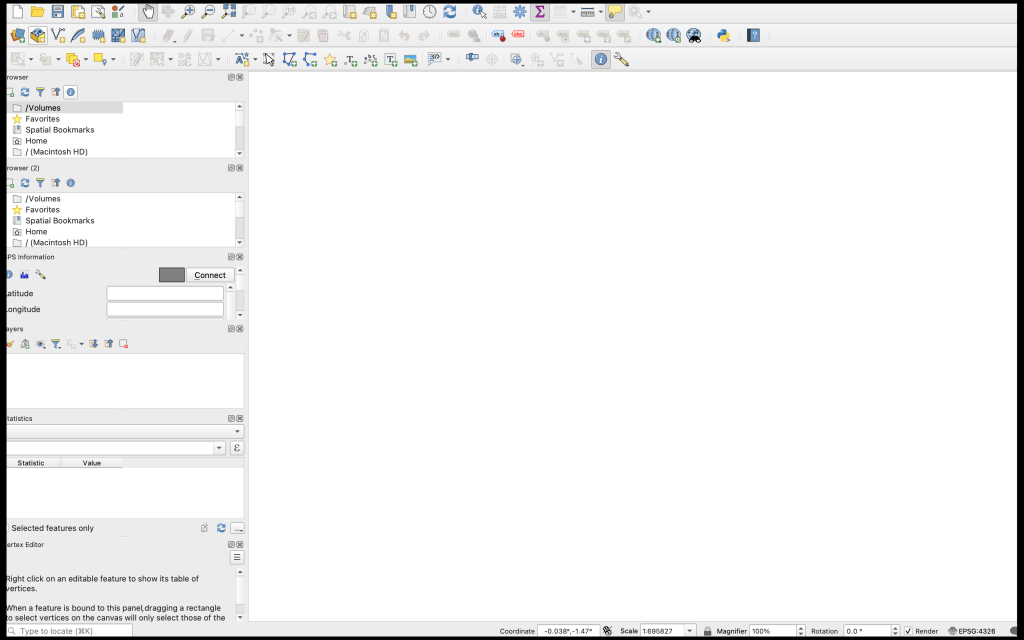Open the Scale dropdown in status bar
1024x640 pixels.
point(690,631)
